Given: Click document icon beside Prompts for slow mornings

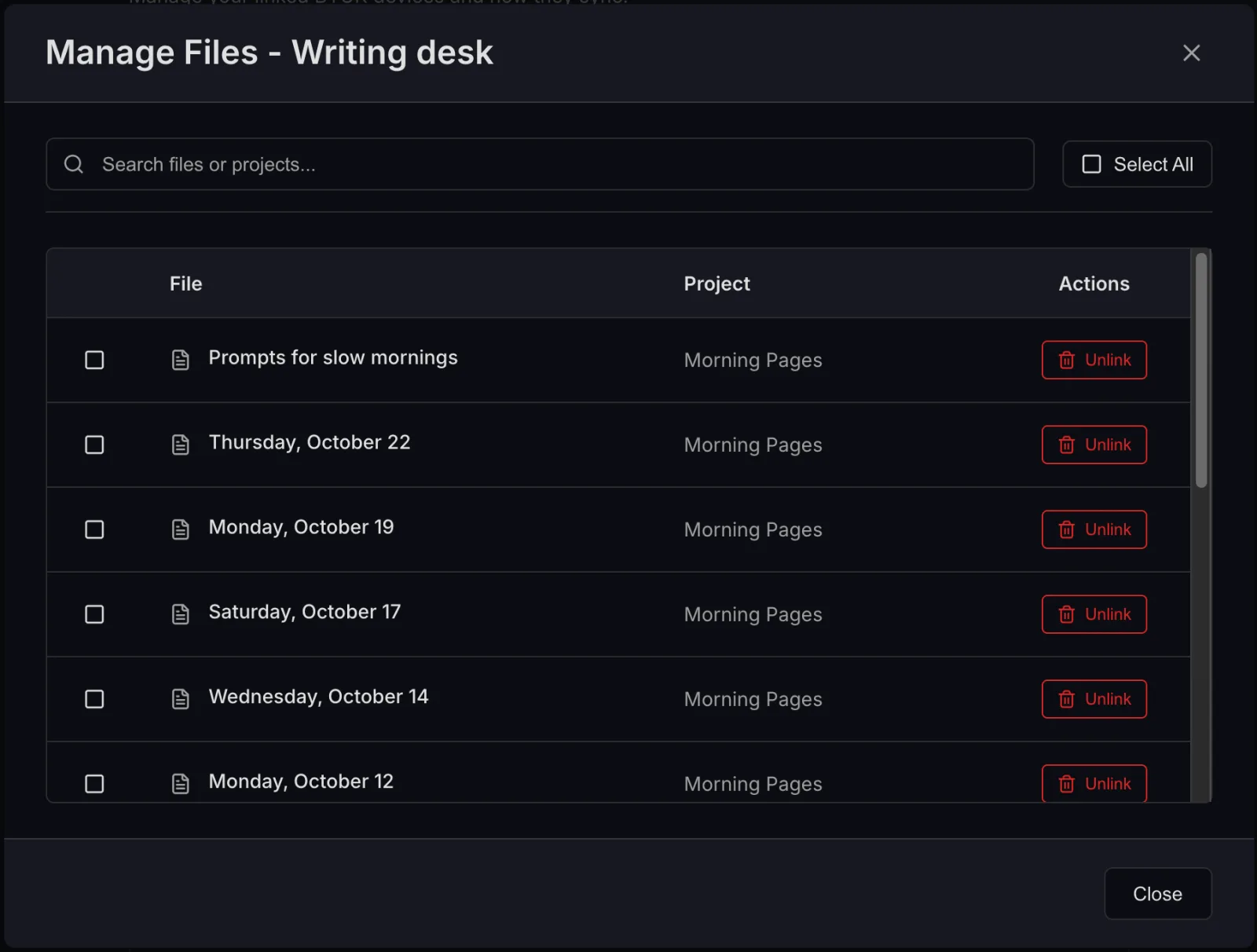Looking at the screenshot, I should pos(181,360).
